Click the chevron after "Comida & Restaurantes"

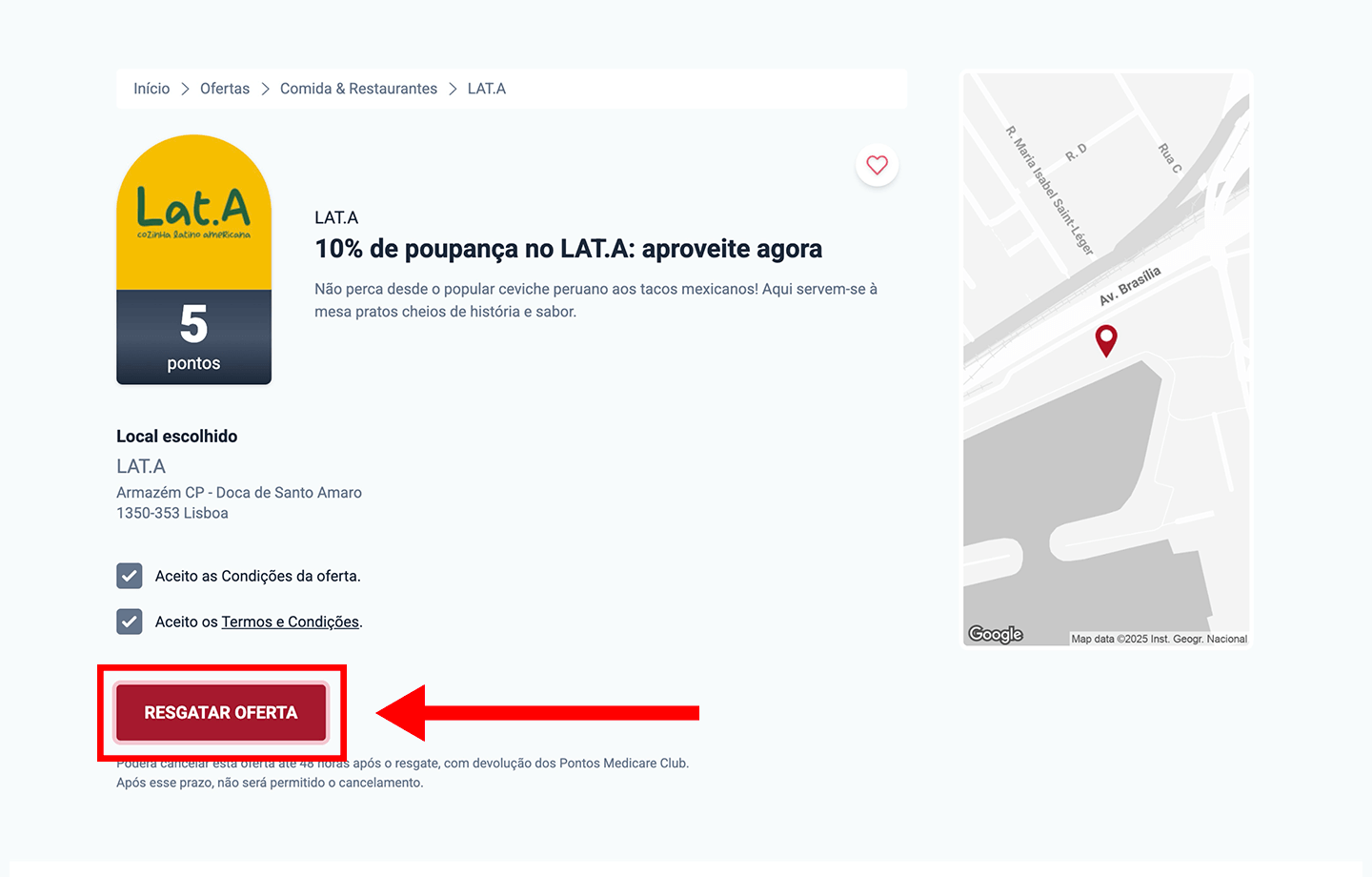pyautogui.click(x=451, y=88)
